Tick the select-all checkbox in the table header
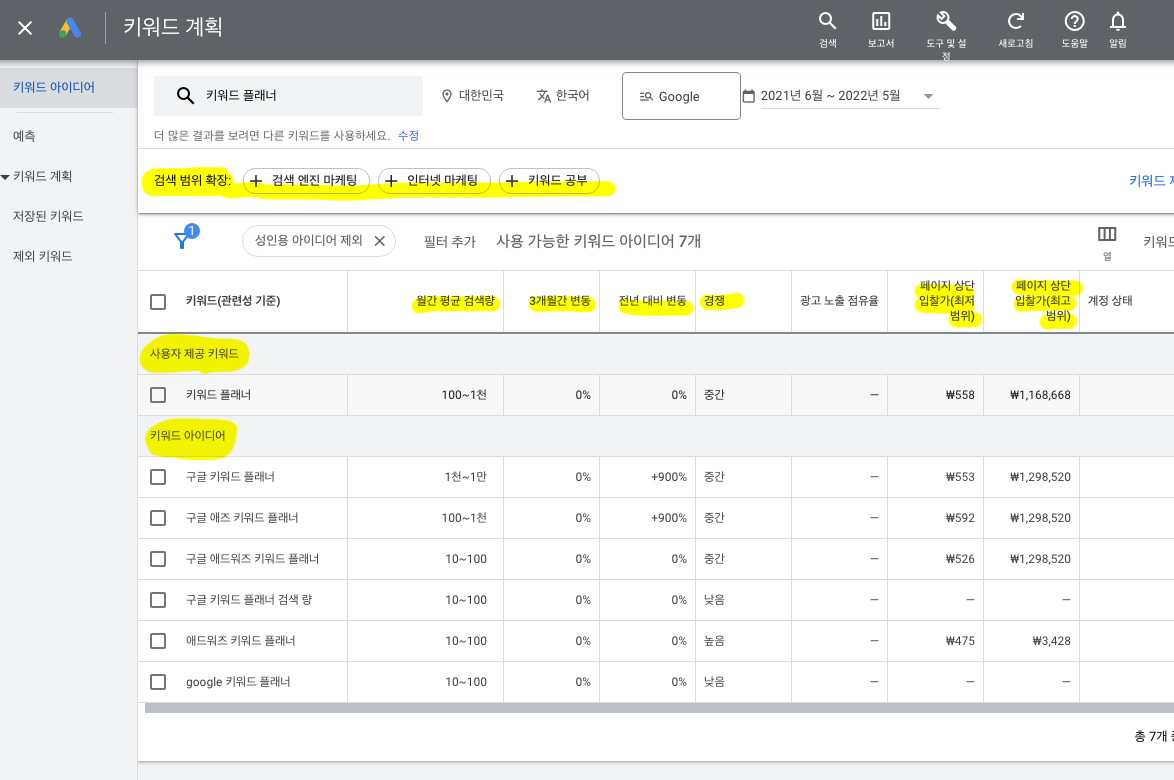This screenshot has width=1174, height=780. coord(158,302)
